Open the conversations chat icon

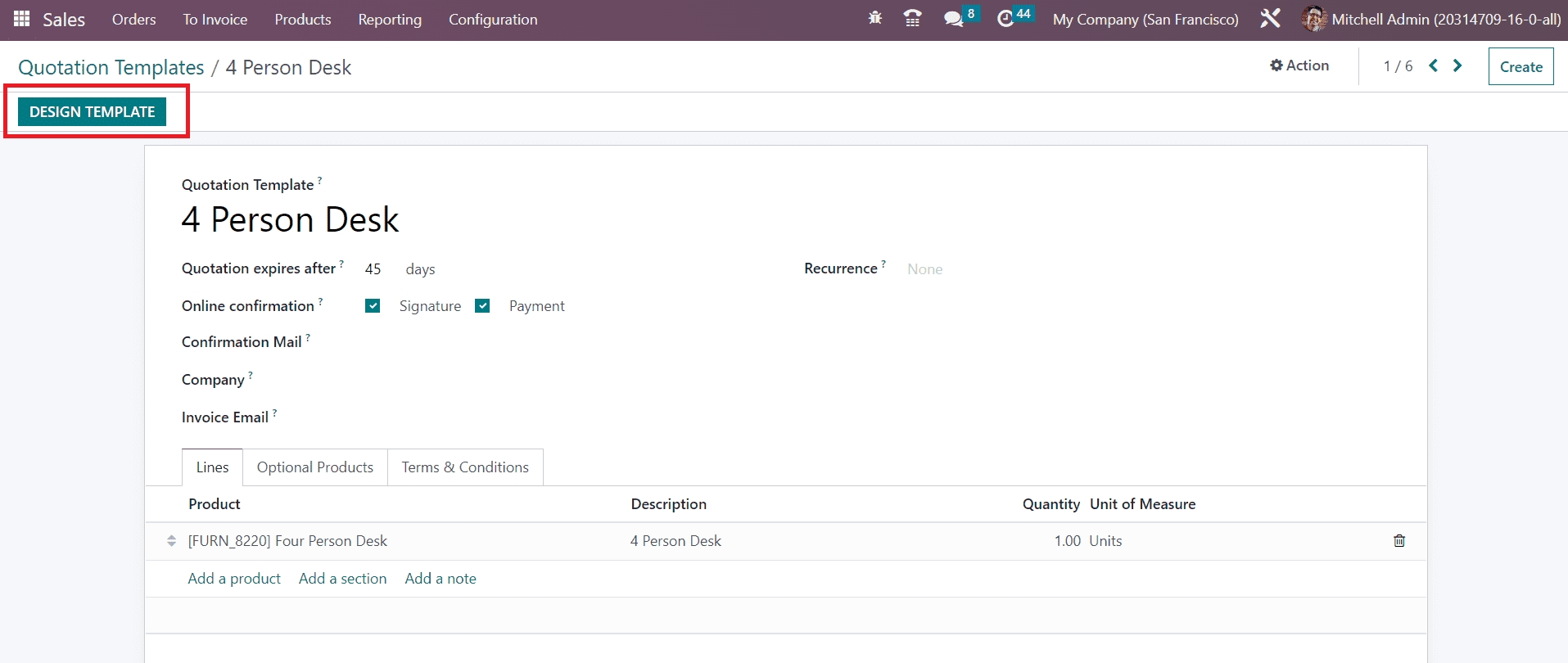point(953,18)
